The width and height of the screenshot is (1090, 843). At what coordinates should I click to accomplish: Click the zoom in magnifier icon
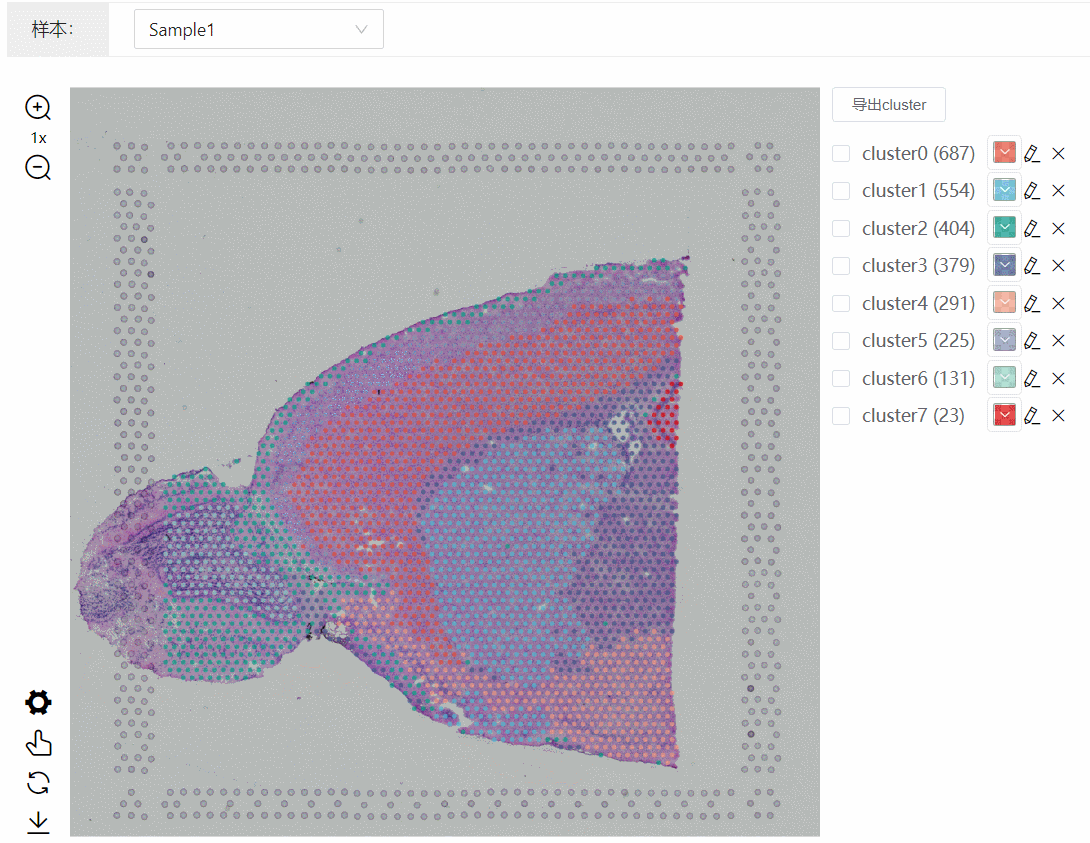coord(38,108)
